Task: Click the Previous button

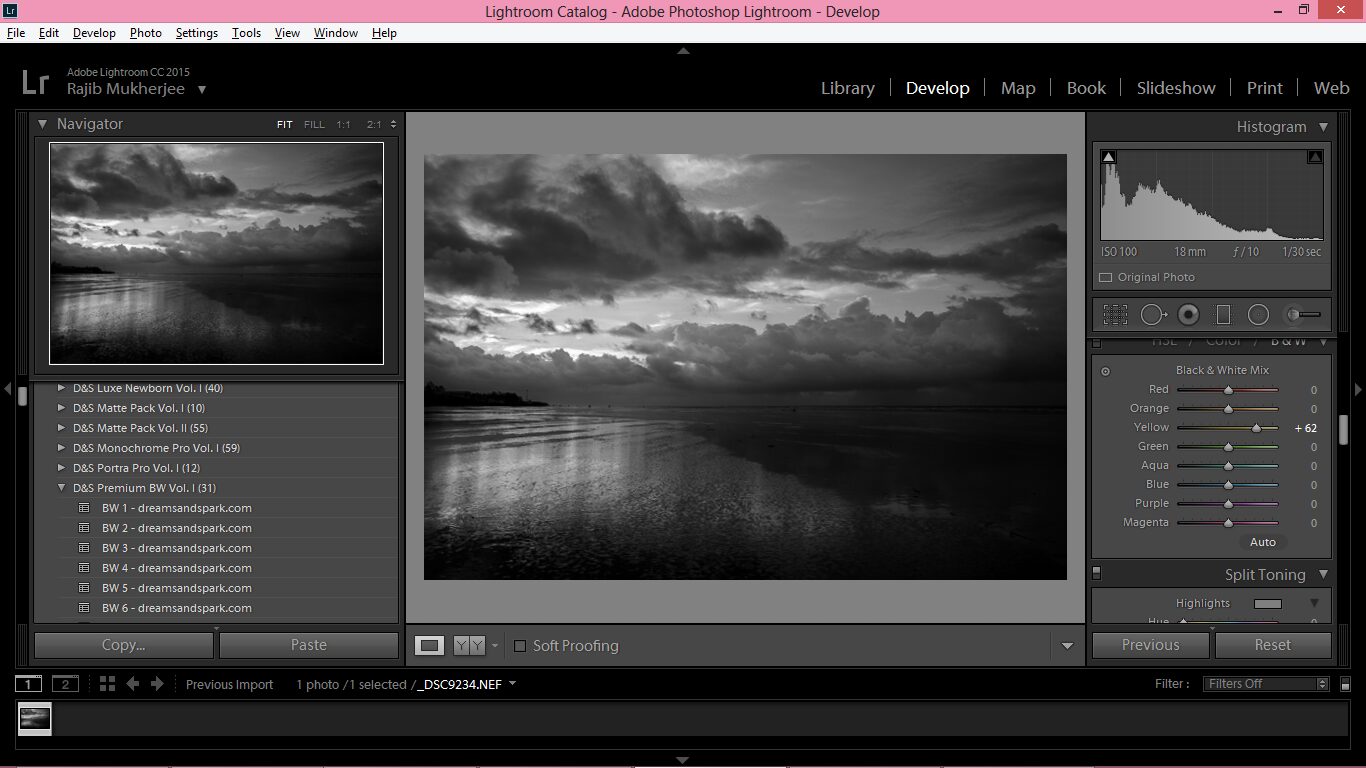Action: pyautogui.click(x=1151, y=645)
